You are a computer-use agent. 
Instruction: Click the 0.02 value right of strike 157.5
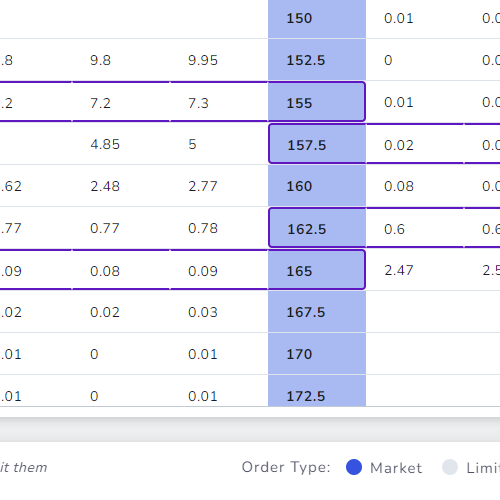[399, 145]
